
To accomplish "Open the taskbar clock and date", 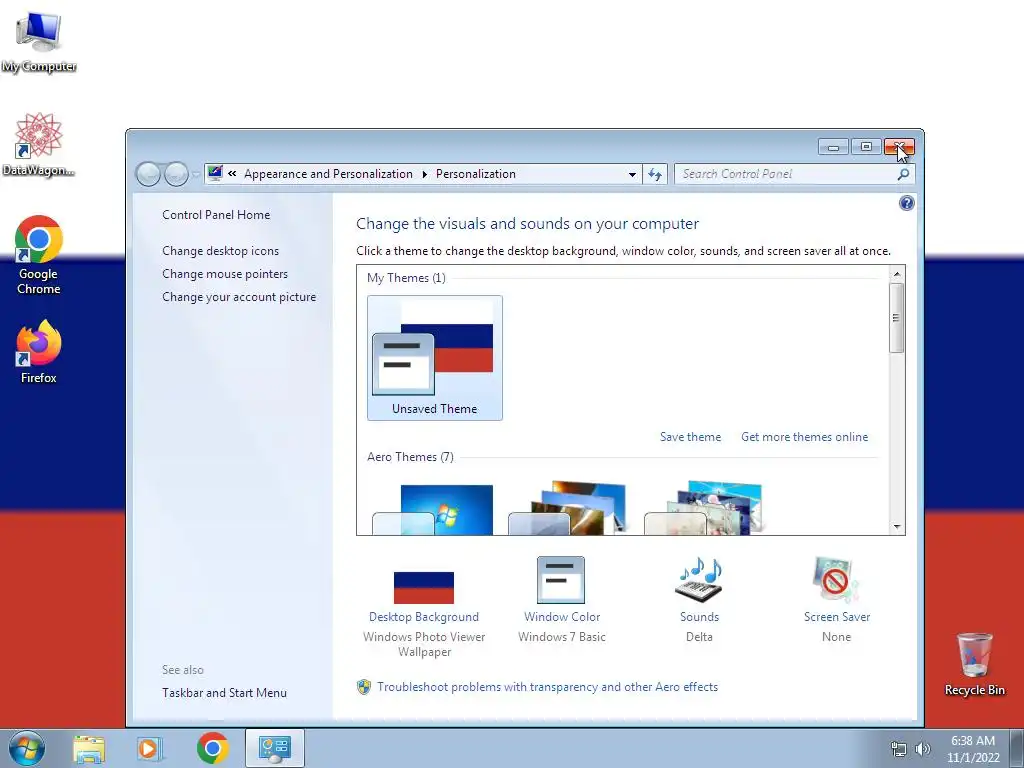I will tap(973, 749).
